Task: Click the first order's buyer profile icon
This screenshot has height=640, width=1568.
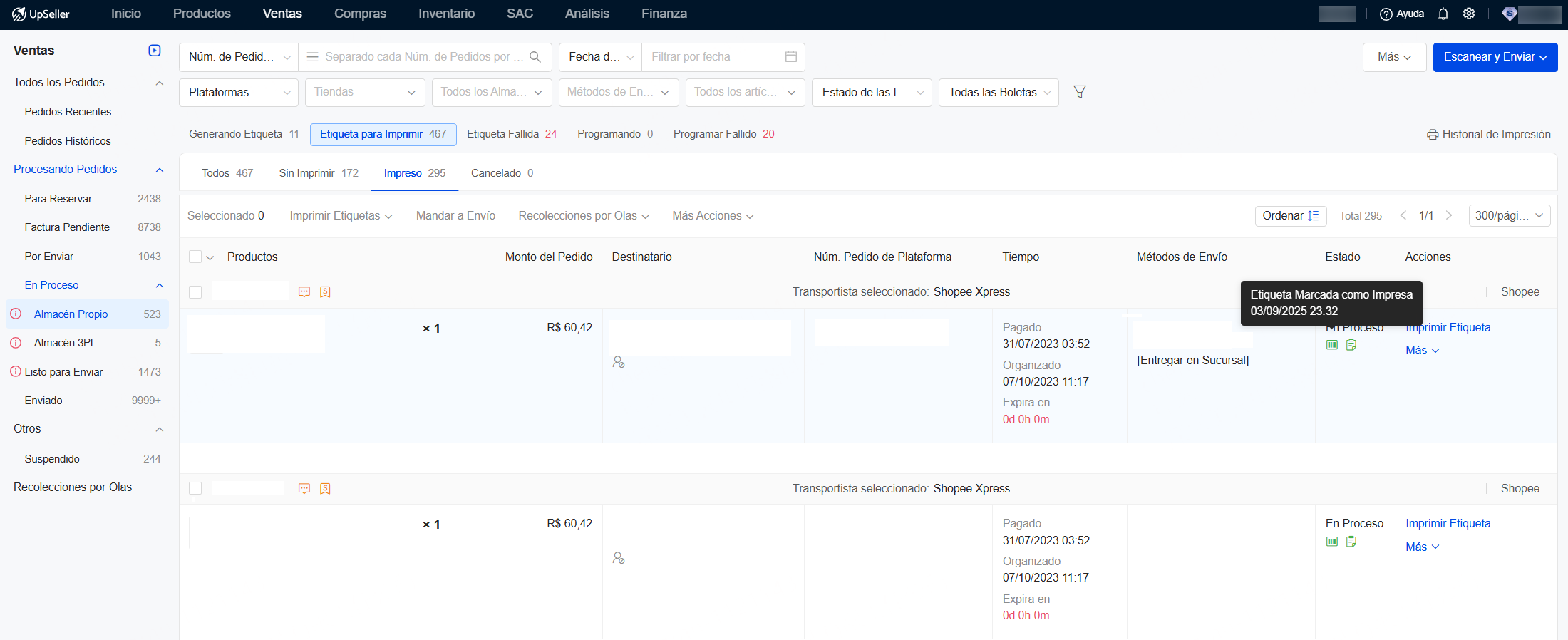Action: [x=619, y=363]
